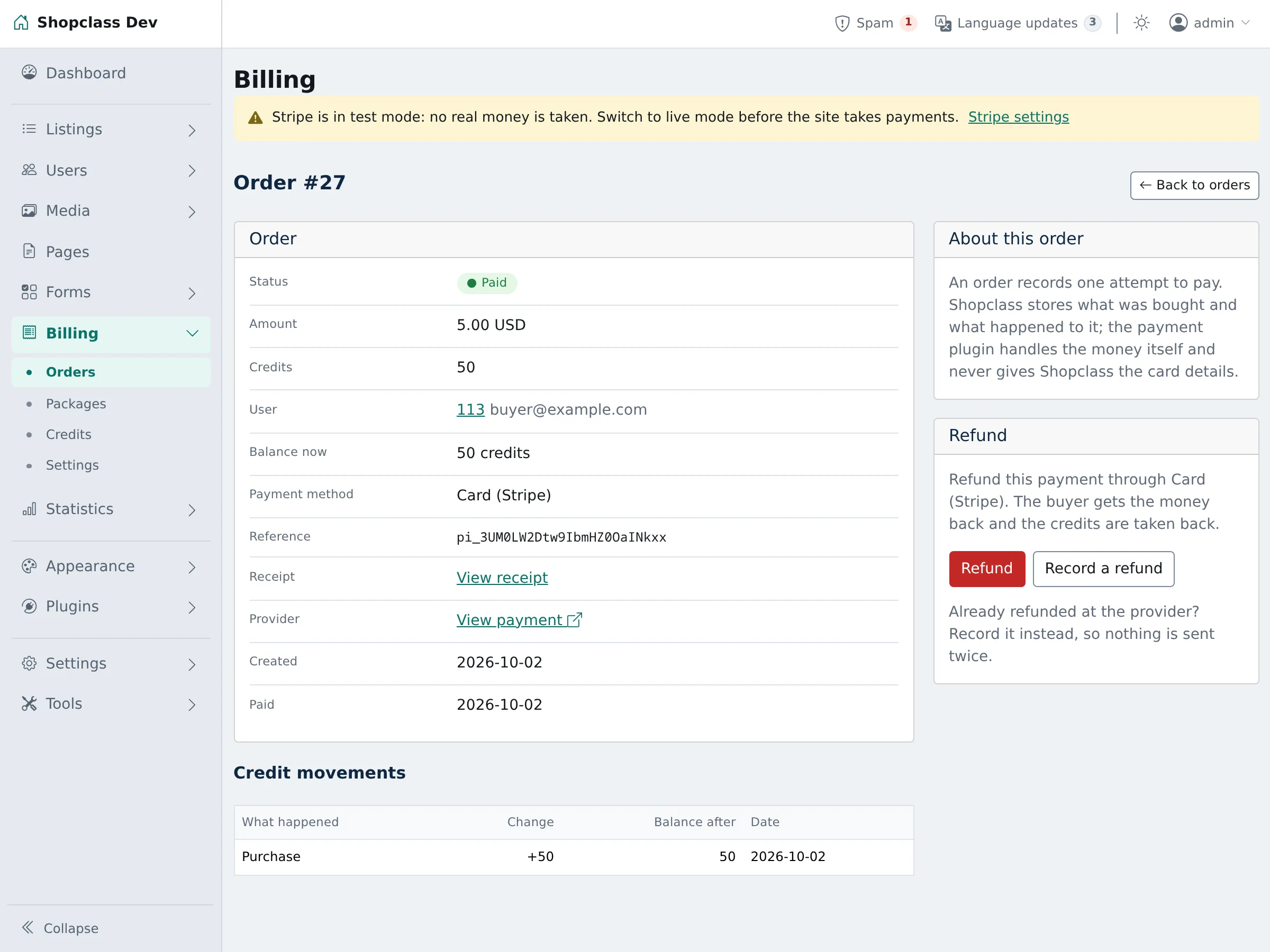Viewport: 1270px width, 952px height.
Task: Click the Users people icon
Action: pos(29,170)
